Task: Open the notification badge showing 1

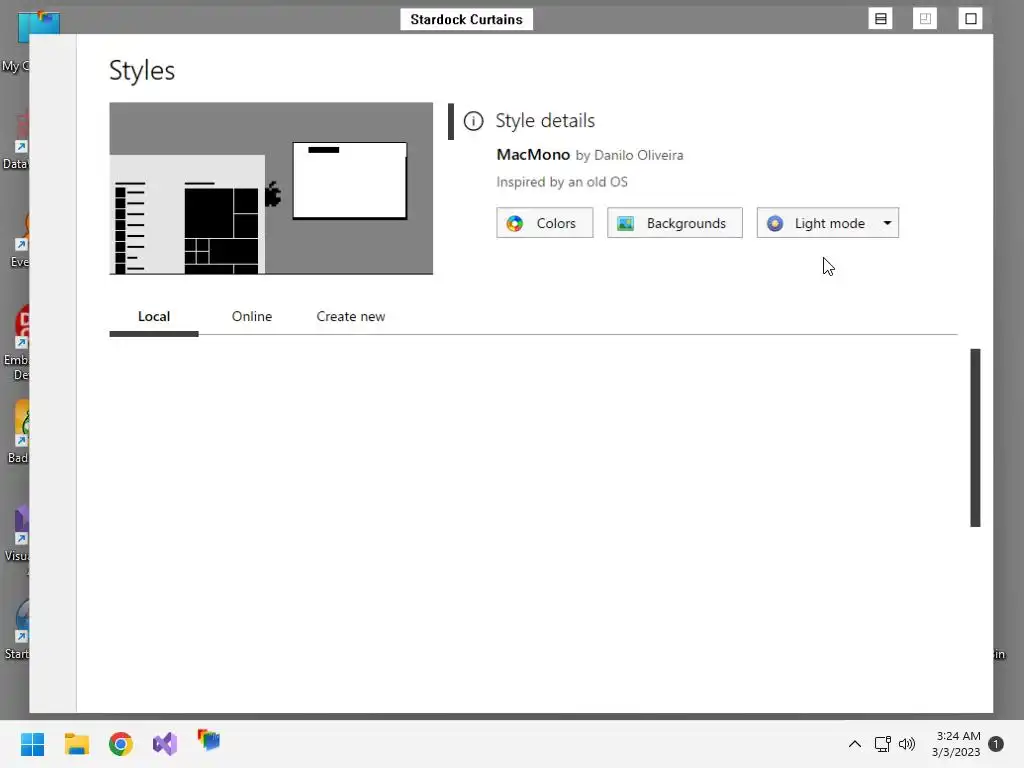Action: 996,744
